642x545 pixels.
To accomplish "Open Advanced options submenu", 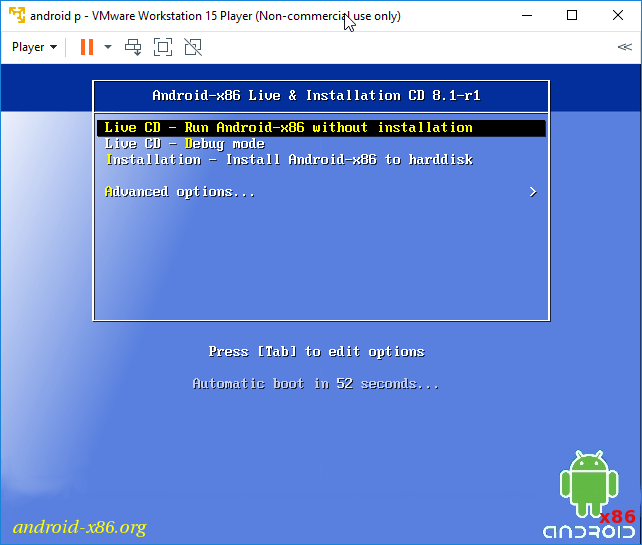I will click(180, 192).
